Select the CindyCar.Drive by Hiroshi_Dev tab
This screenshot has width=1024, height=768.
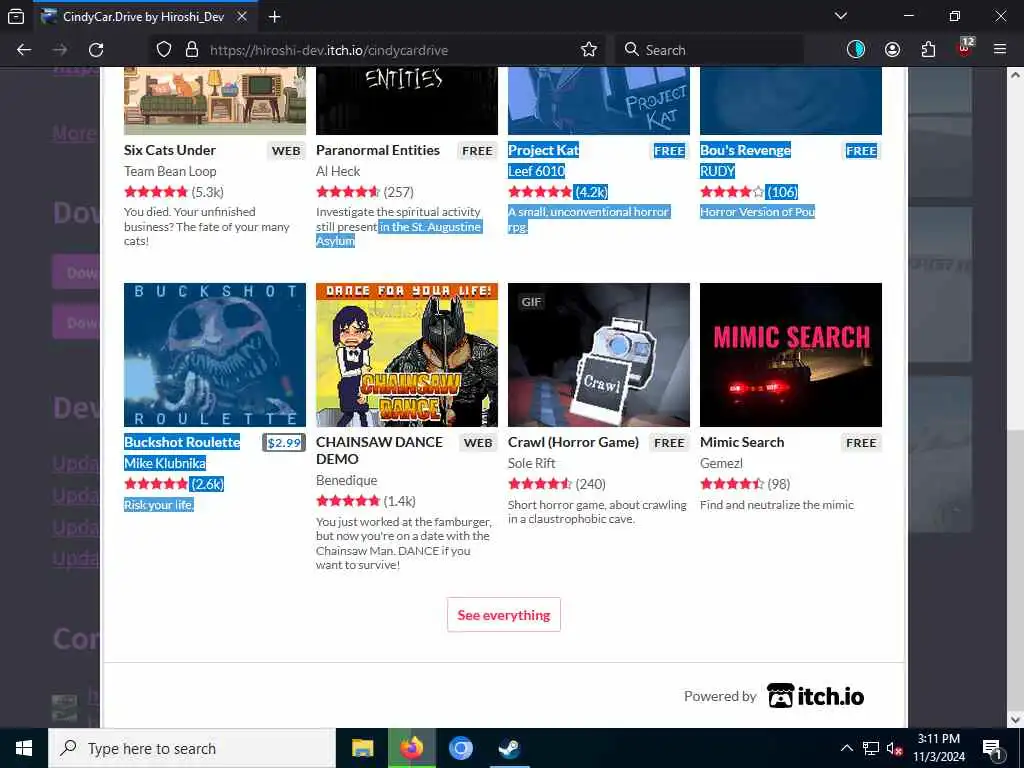[x=143, y=17]
